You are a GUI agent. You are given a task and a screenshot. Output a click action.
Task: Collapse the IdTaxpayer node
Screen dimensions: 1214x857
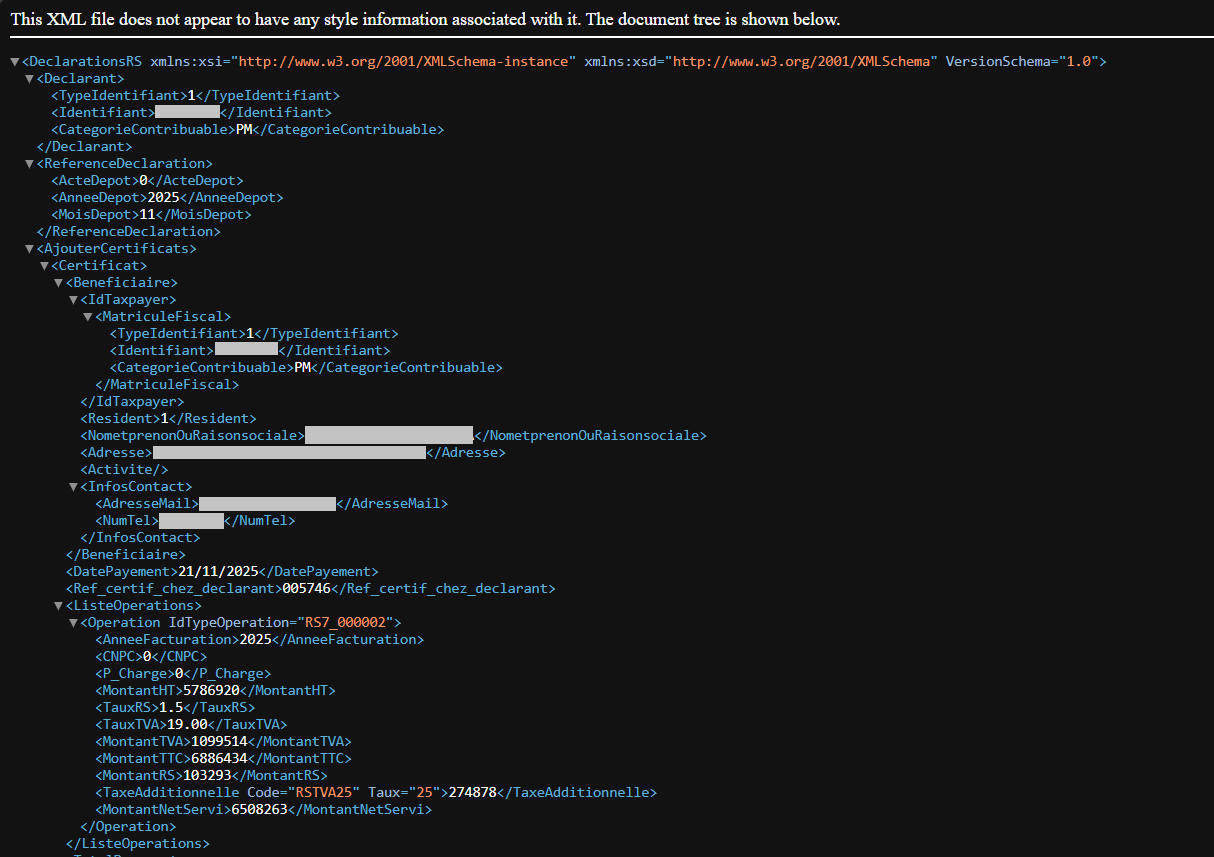tap(73, 300)
